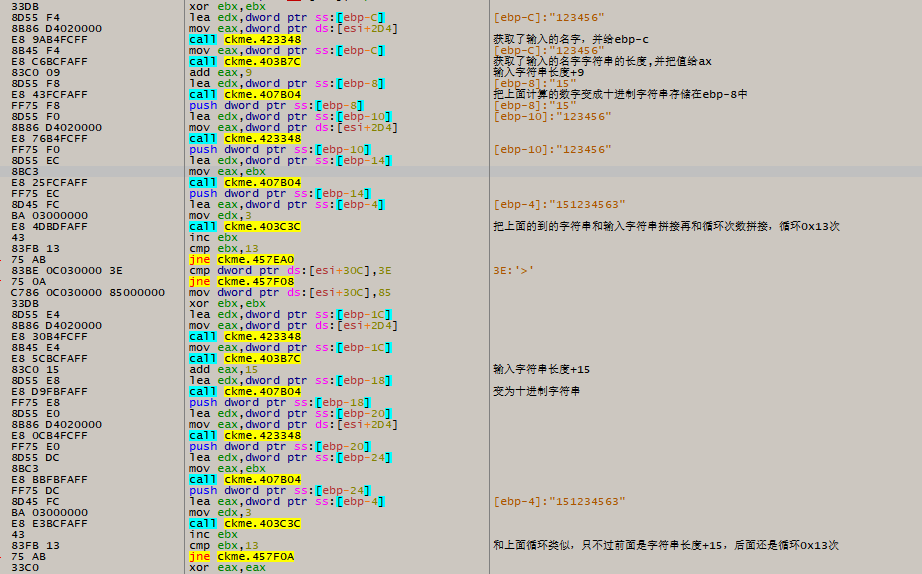922x574 pixels.
Task: Select the 'push dword ptr ss:[ebp-24]' instruction
Action: [280, 490]
